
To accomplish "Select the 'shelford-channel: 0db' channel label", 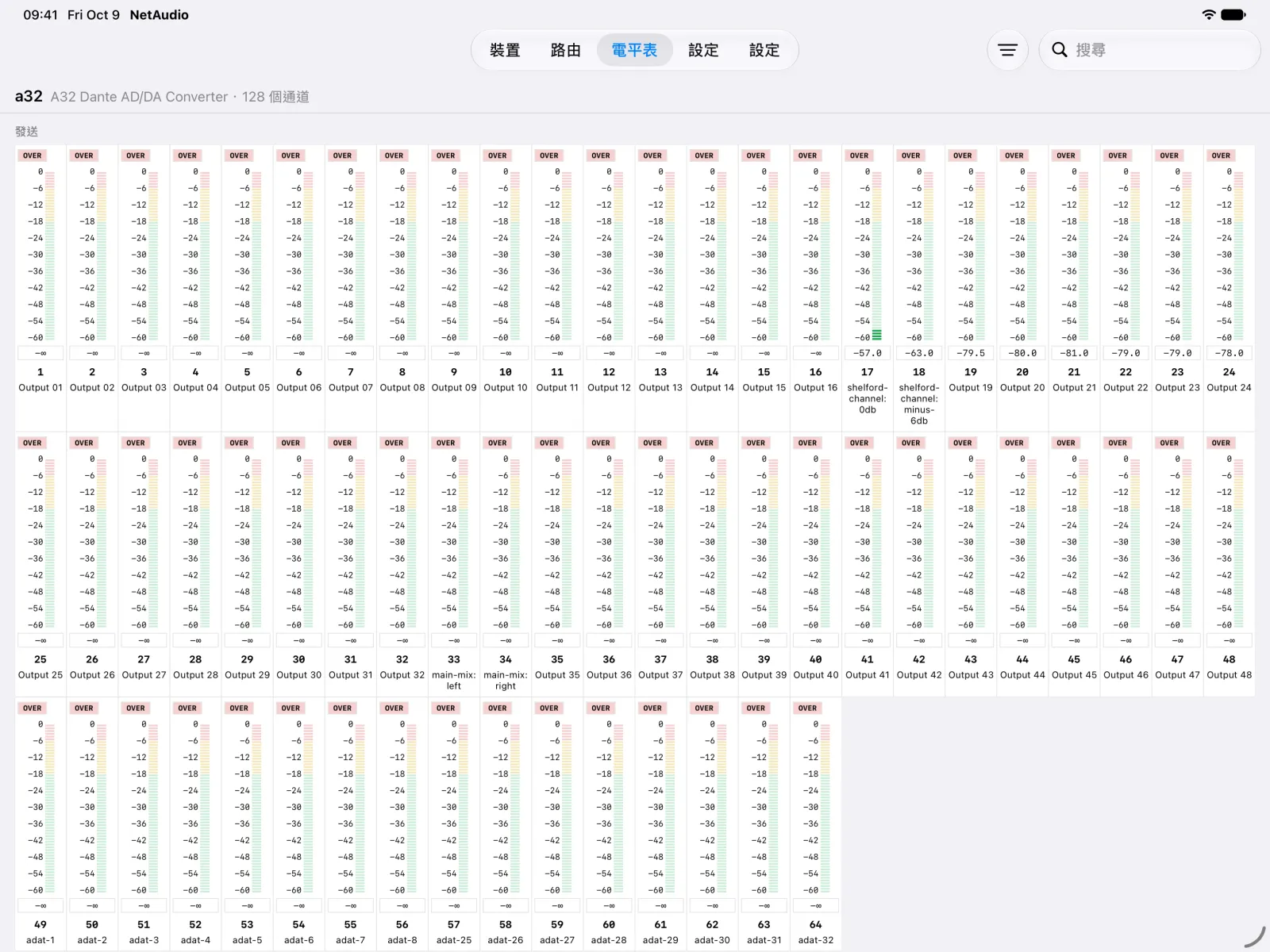I will point(868,399).
